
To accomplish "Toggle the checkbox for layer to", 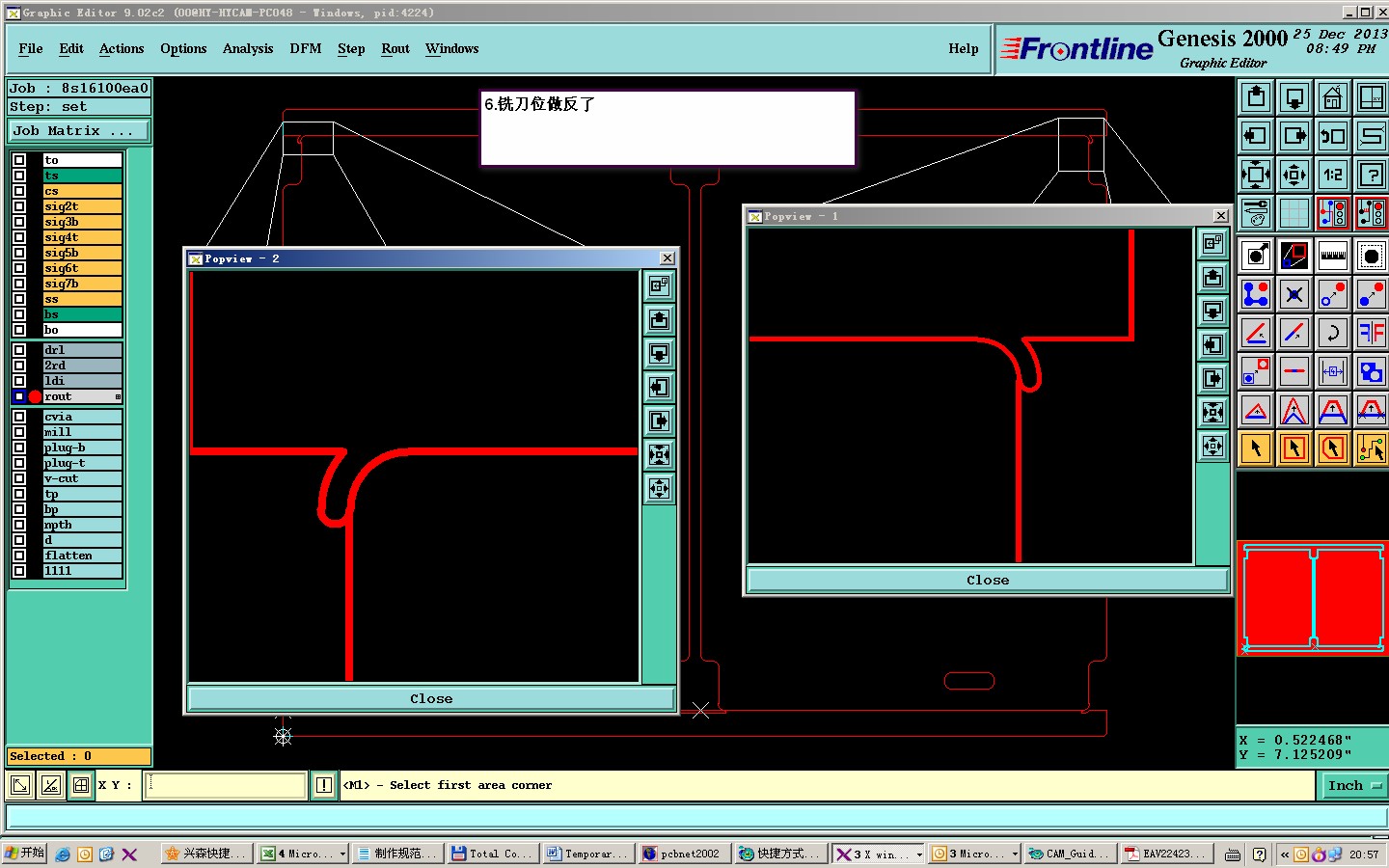I will pyautogui.click(x=19, y=160).
